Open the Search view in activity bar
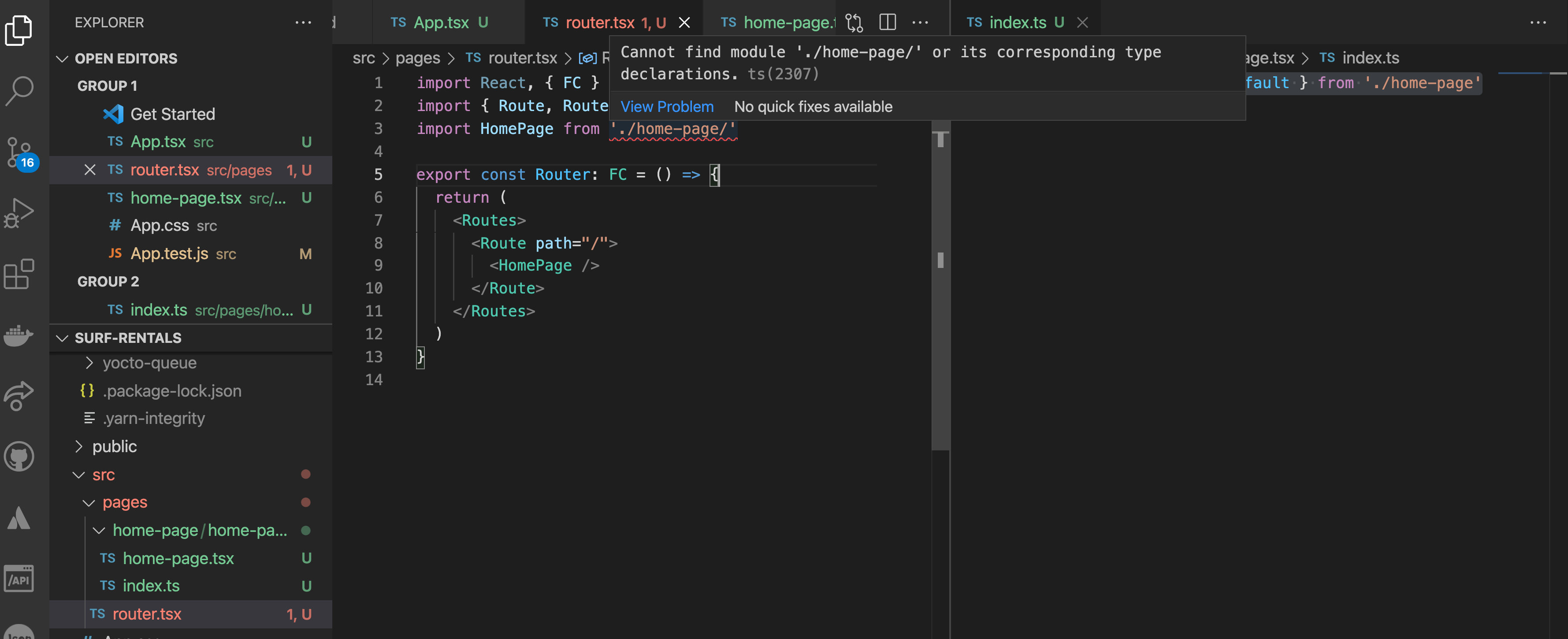Screen dimensions: 1568x639 19,91
